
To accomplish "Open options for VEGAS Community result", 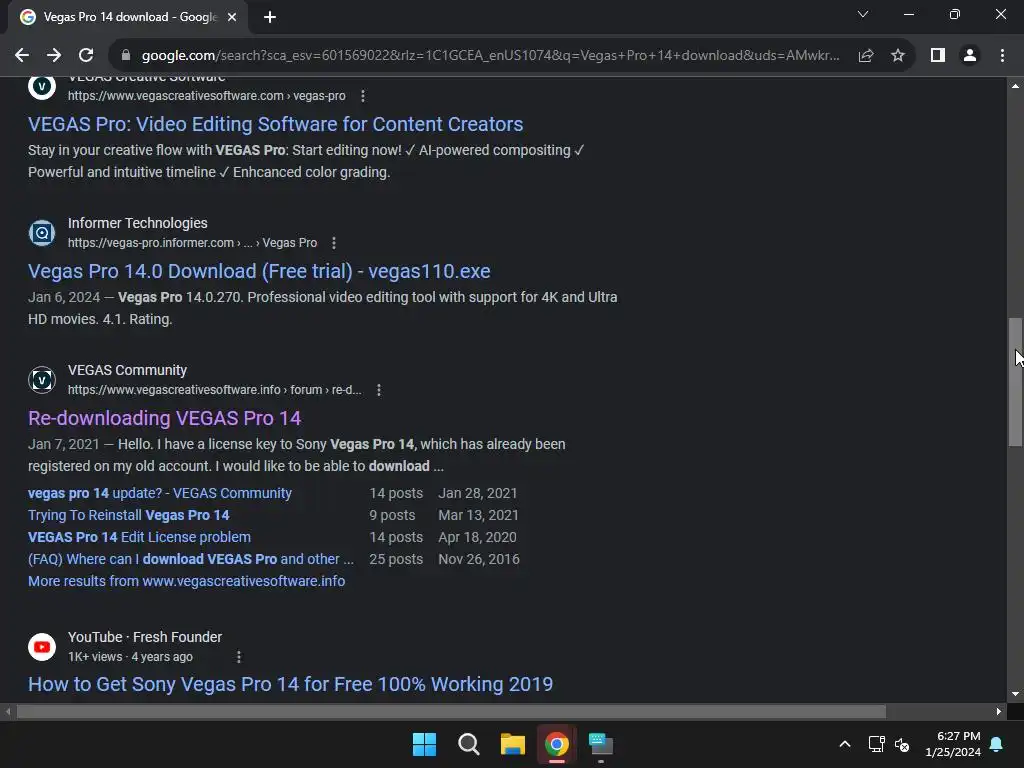I will 379,390.
